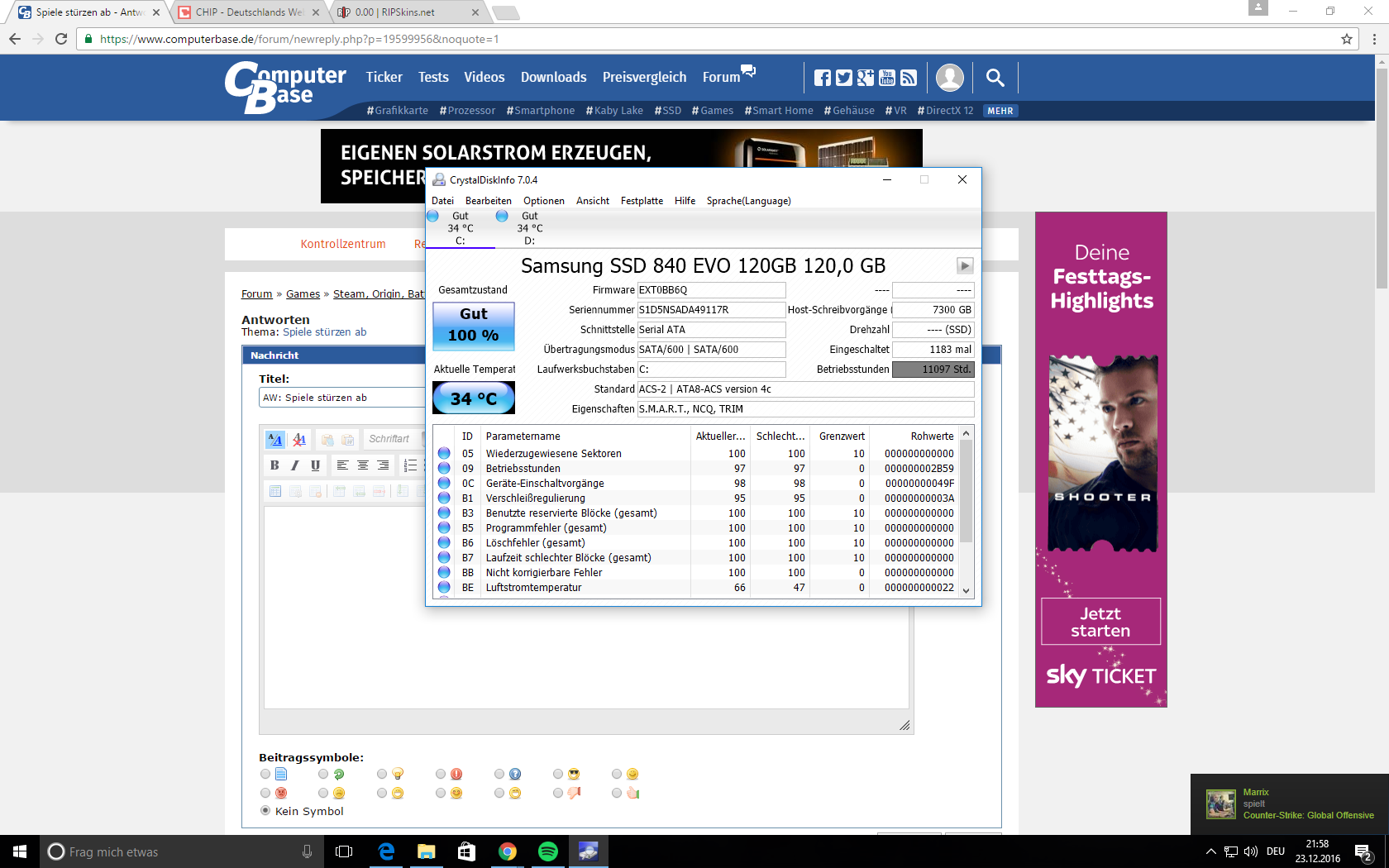Select the document post icon radio
1389x868 pixels.
pos(265,774)
